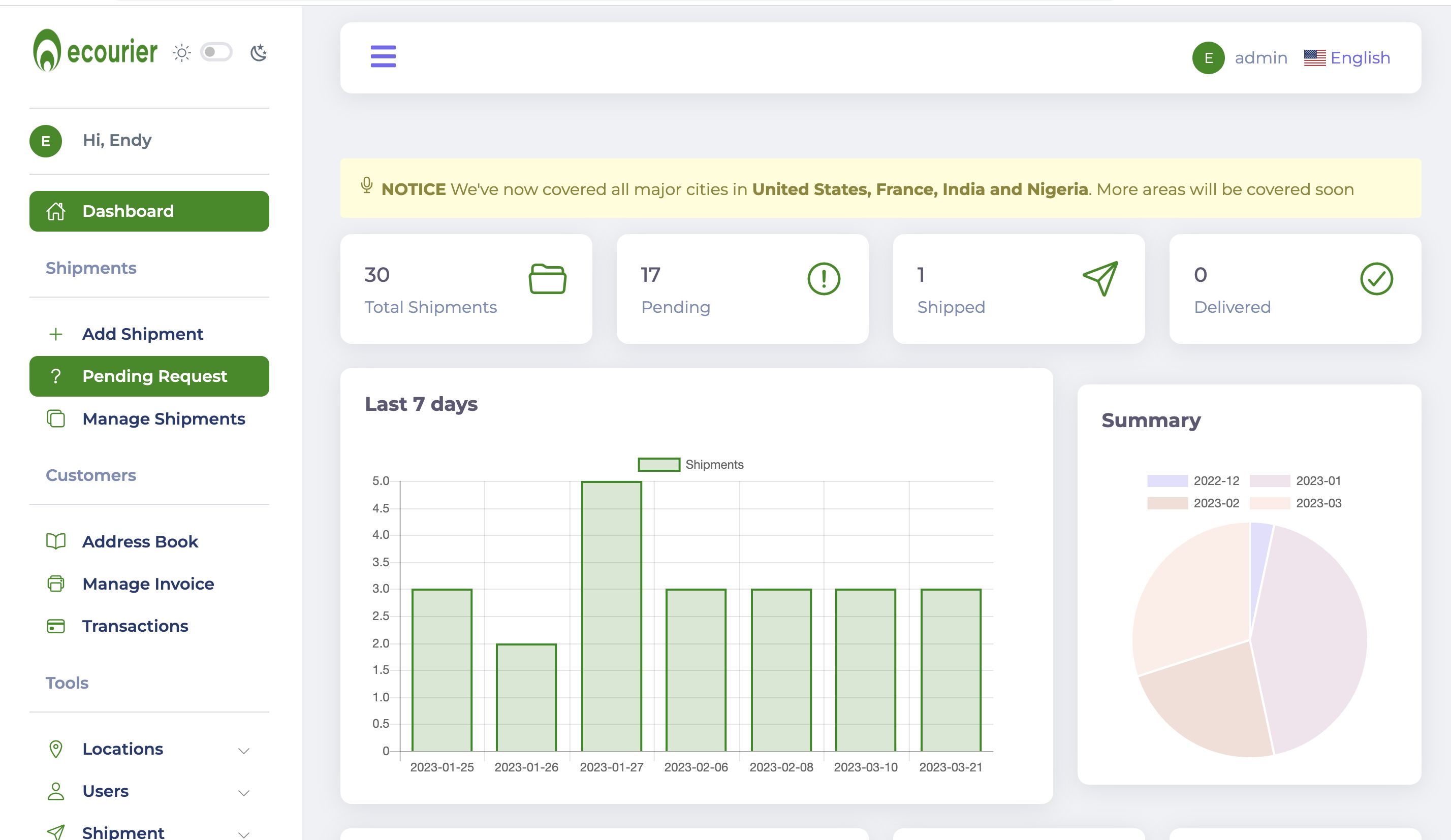The image size is (1451, 840).
Task: Click the sun light-mode icon
Action: pyautogui.click(x=181, y=53)
